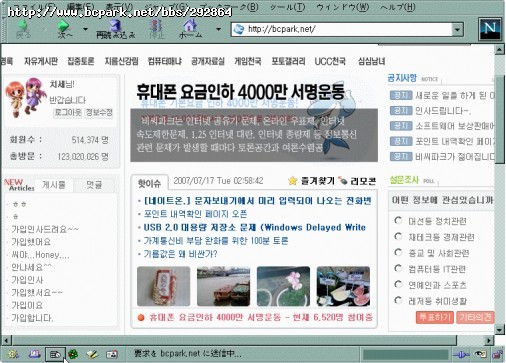
Task: Click the Stop (停止) toolbar icon
Action: pos(156,26)
